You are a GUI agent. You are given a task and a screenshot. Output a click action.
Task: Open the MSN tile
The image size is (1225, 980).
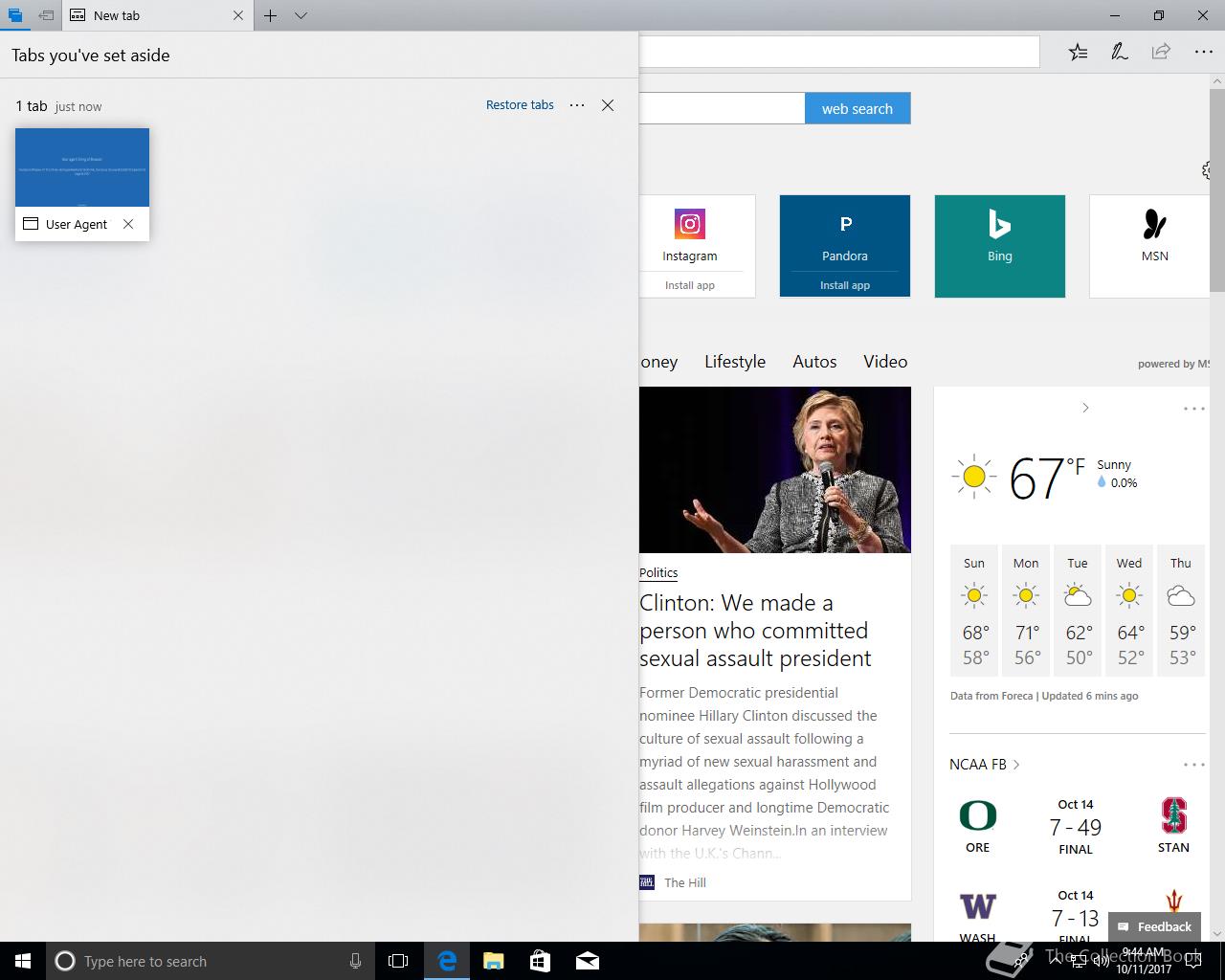pos(1150,246)
